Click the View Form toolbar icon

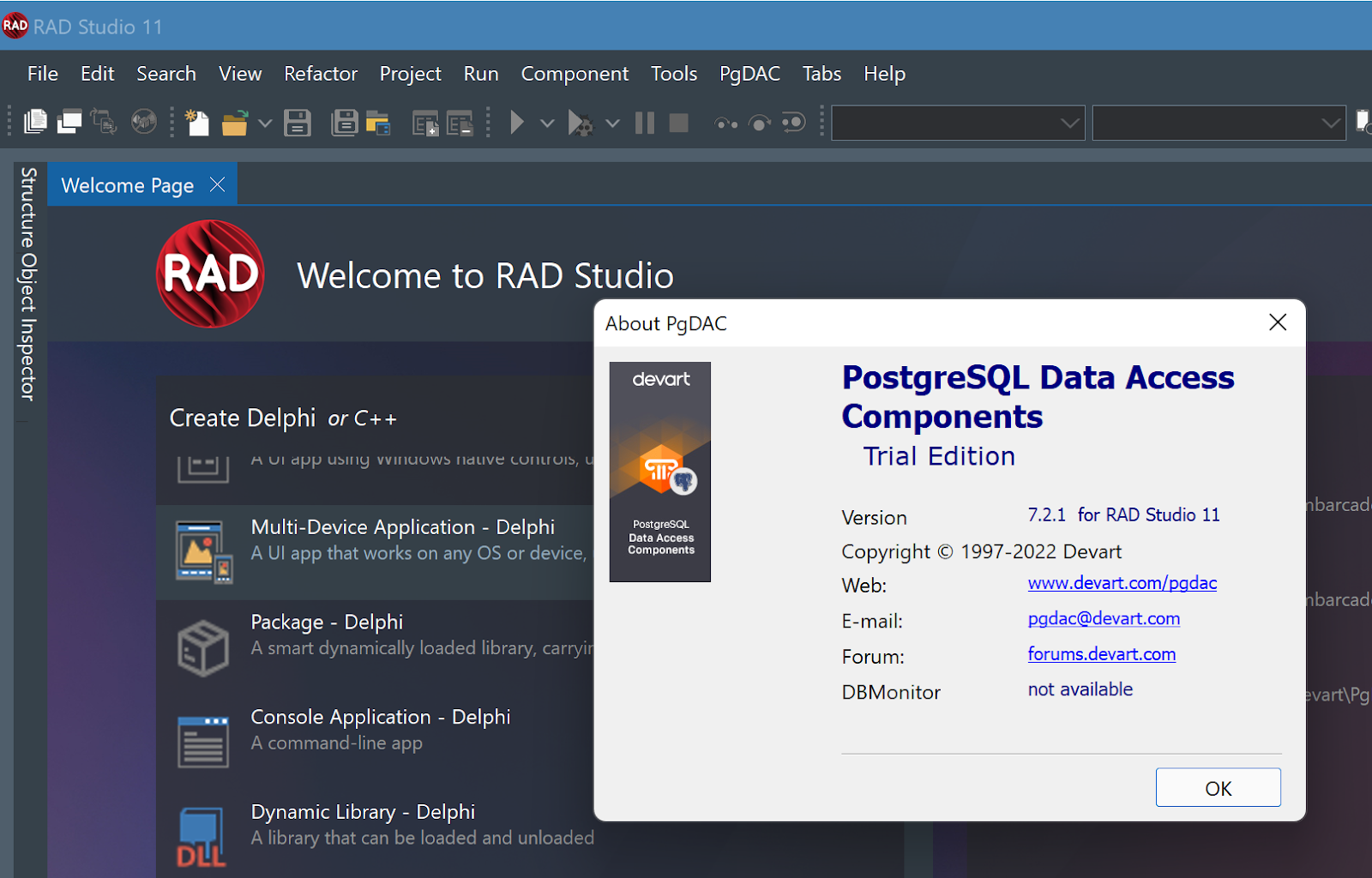coord(69,123)
